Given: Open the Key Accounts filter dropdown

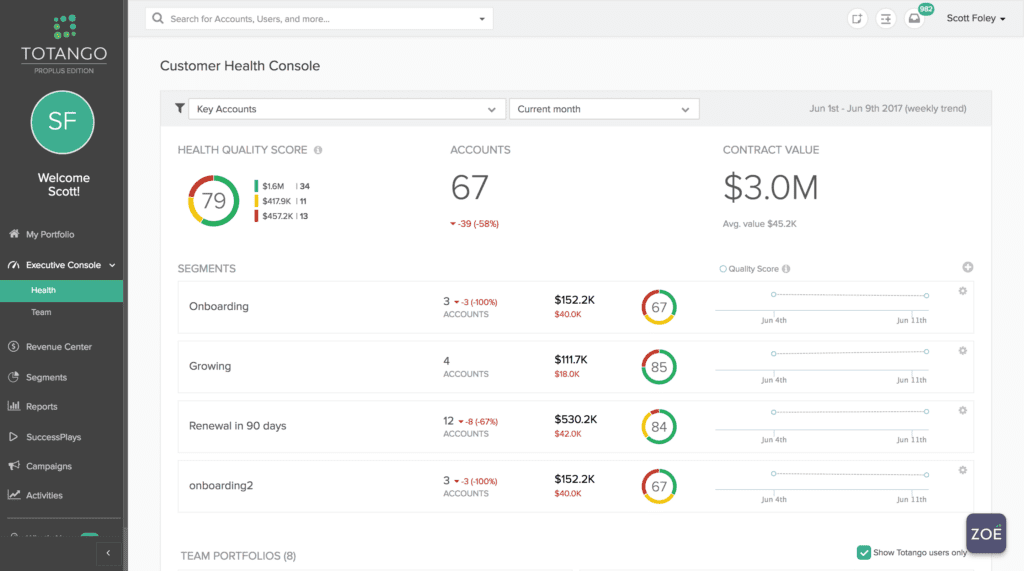Looking at the screenshot, I should [347, 109].
